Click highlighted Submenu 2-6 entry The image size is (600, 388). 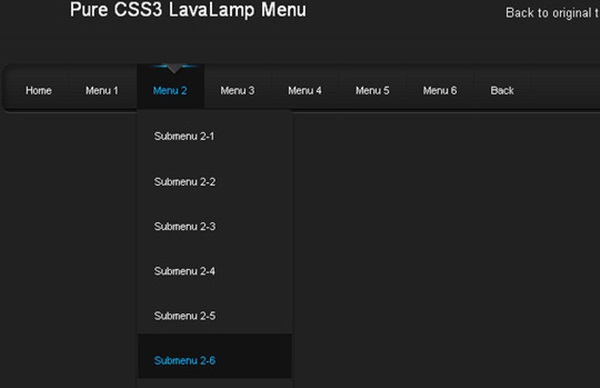pos(215,356)
